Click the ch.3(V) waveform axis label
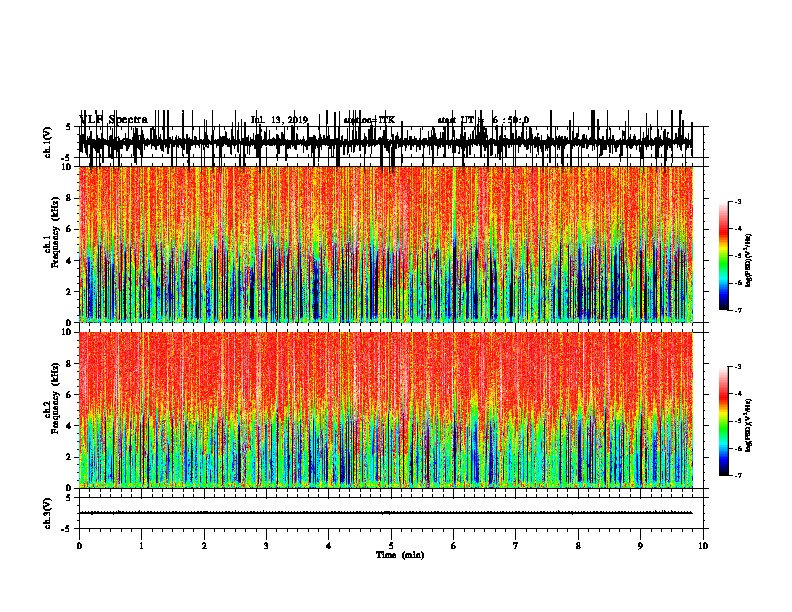The image size is (792, 612). [x=48, y=513]
